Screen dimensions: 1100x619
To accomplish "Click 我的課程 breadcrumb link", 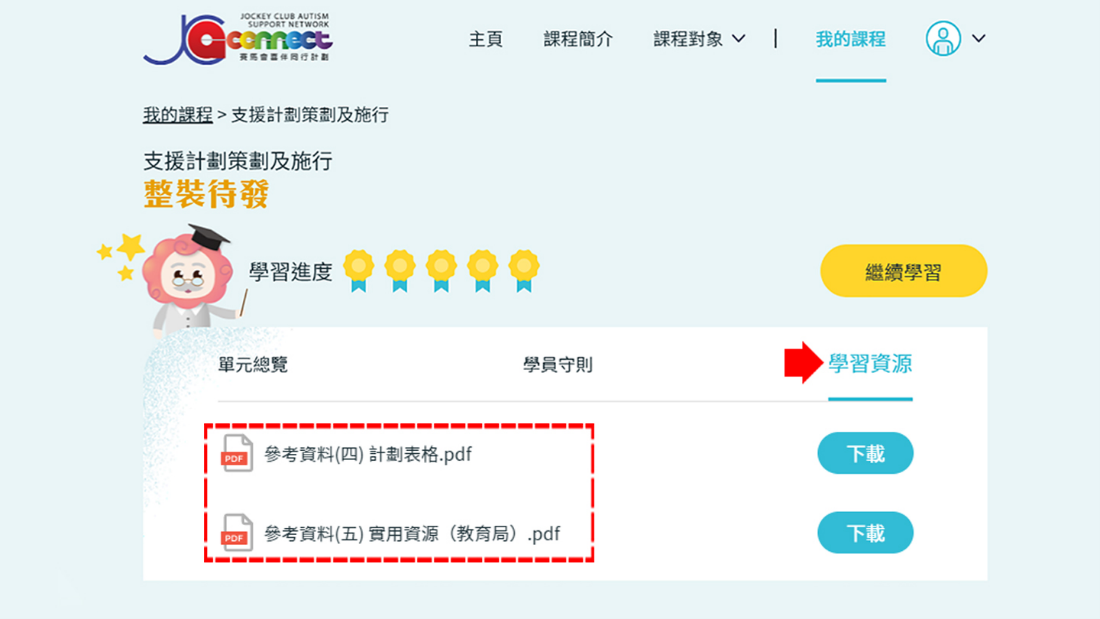I will pos(177,114).
